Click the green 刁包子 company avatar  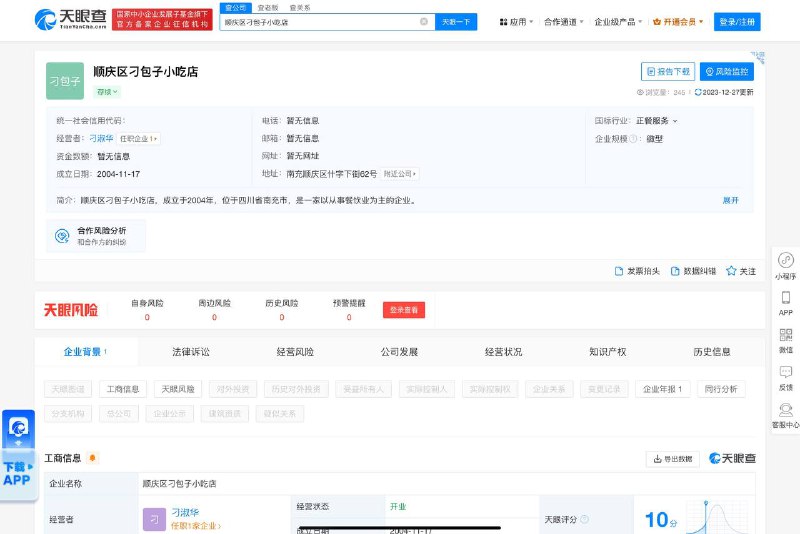[x=65, y=81]
